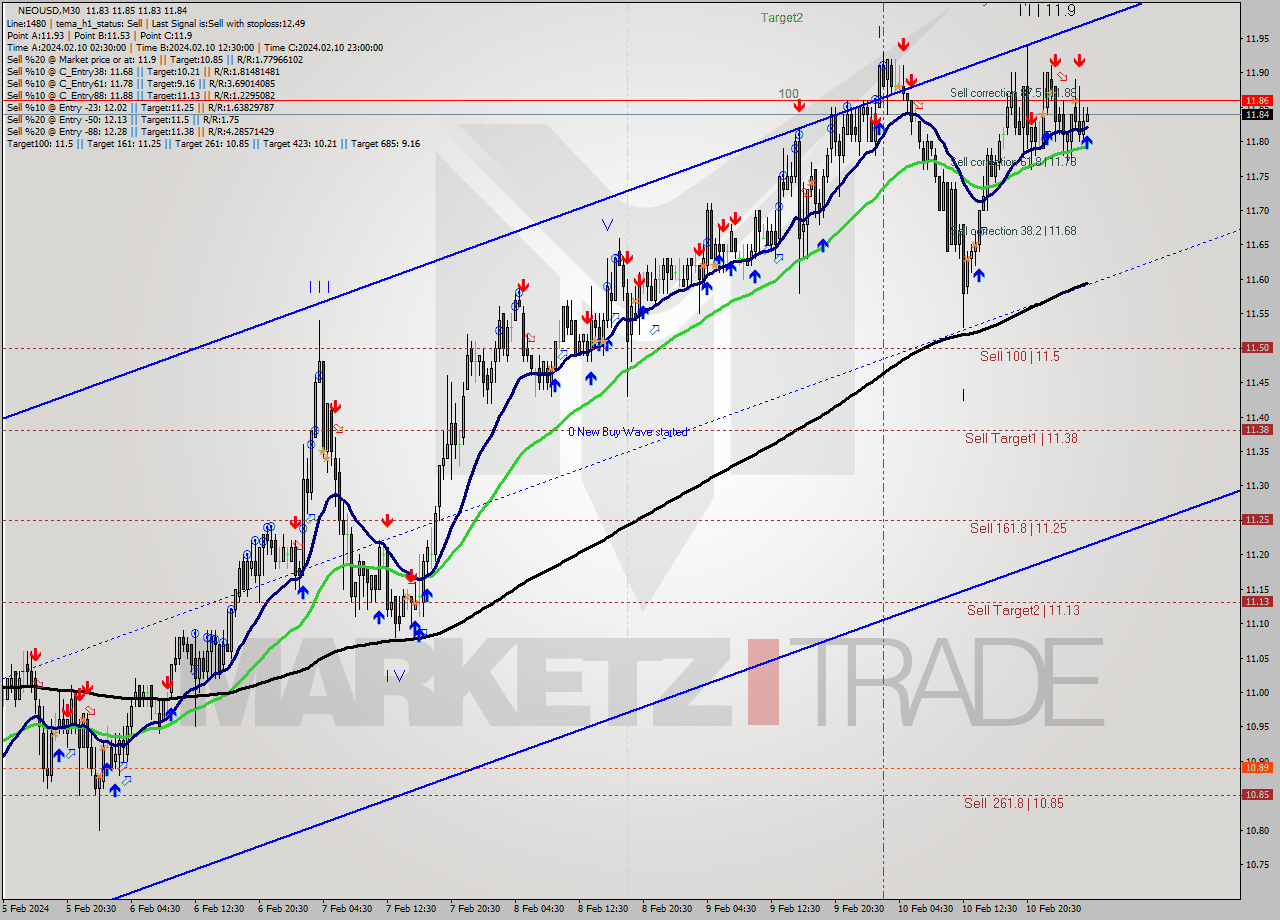Viewport: 1280px width, 920px height.
Task: Click the '7 Feb 04:30' time axis label
Action: [x=347, y=909]
